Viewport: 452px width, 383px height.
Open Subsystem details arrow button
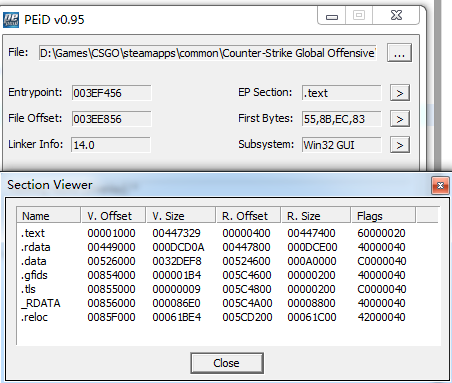click(x=400, y=145)
